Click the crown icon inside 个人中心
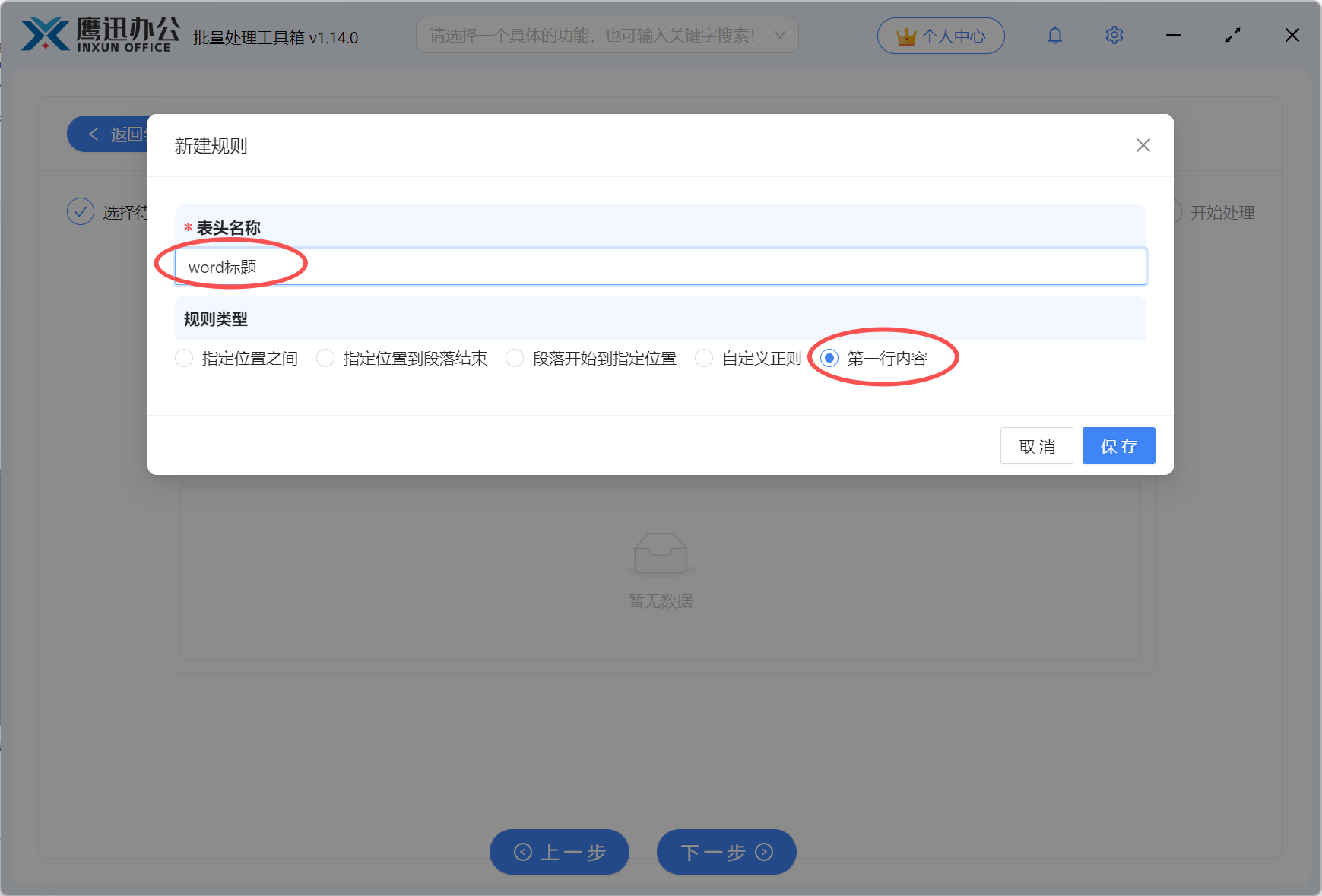Image resolution: width=1322 pixels, height=896 pixels. (x=905, y=35)
